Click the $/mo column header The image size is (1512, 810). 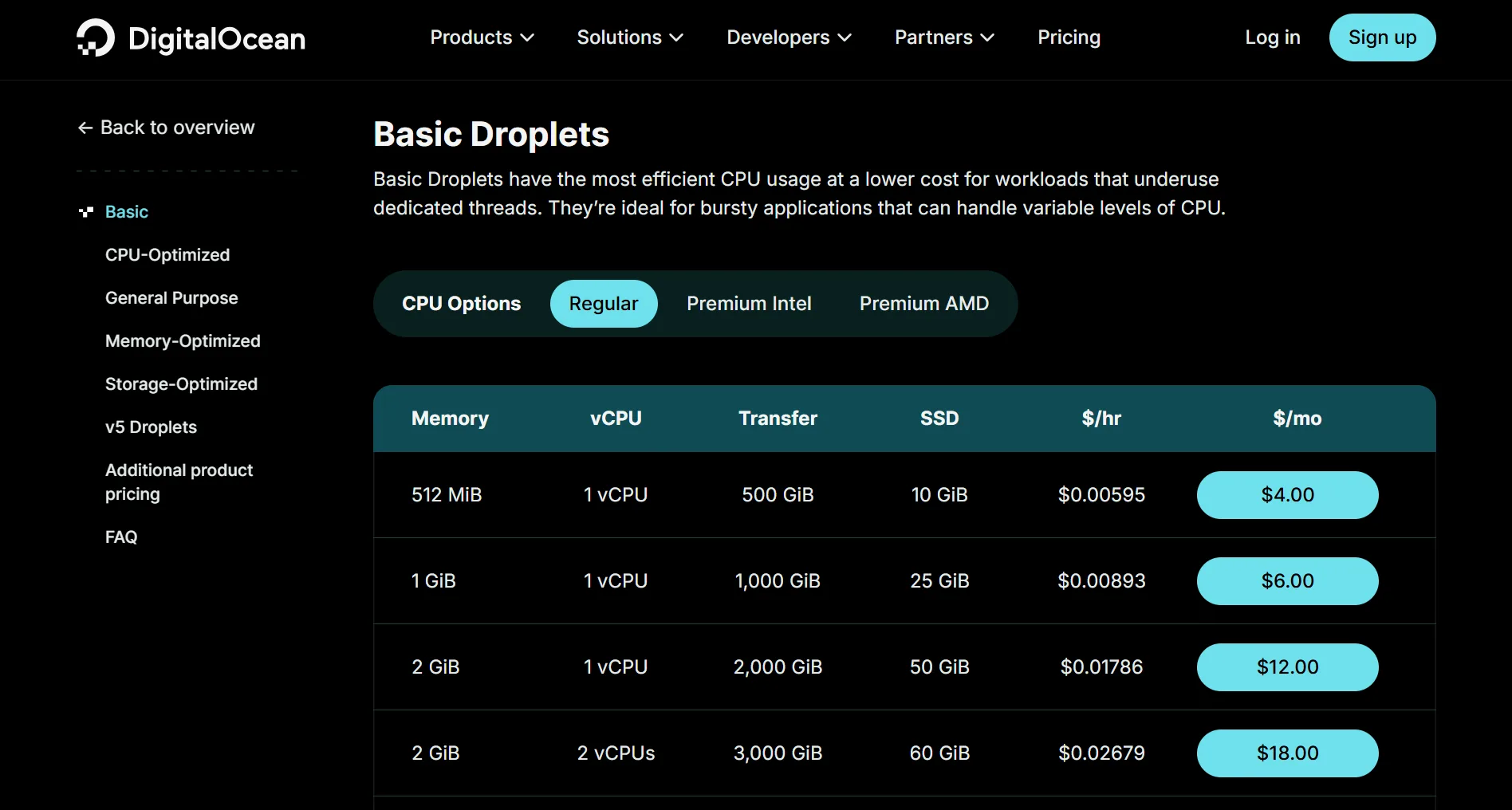click(x=1297, y=419)
